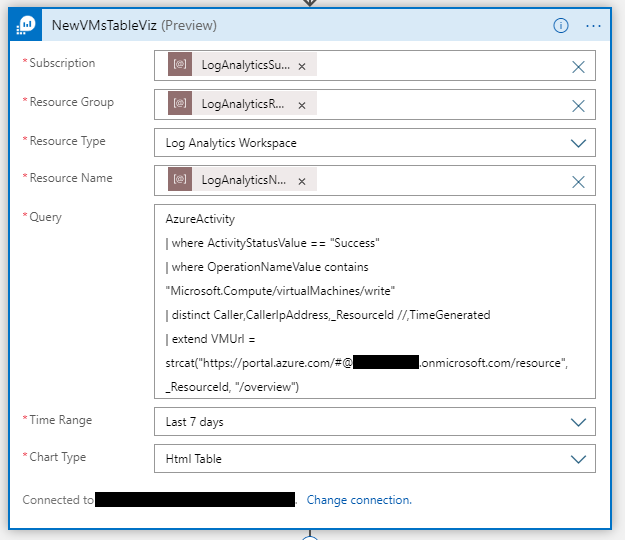This screenshot has width=625, height=540.
Task: Click the Change connection link
Action: pyautogui.click(x=359, y=500)
